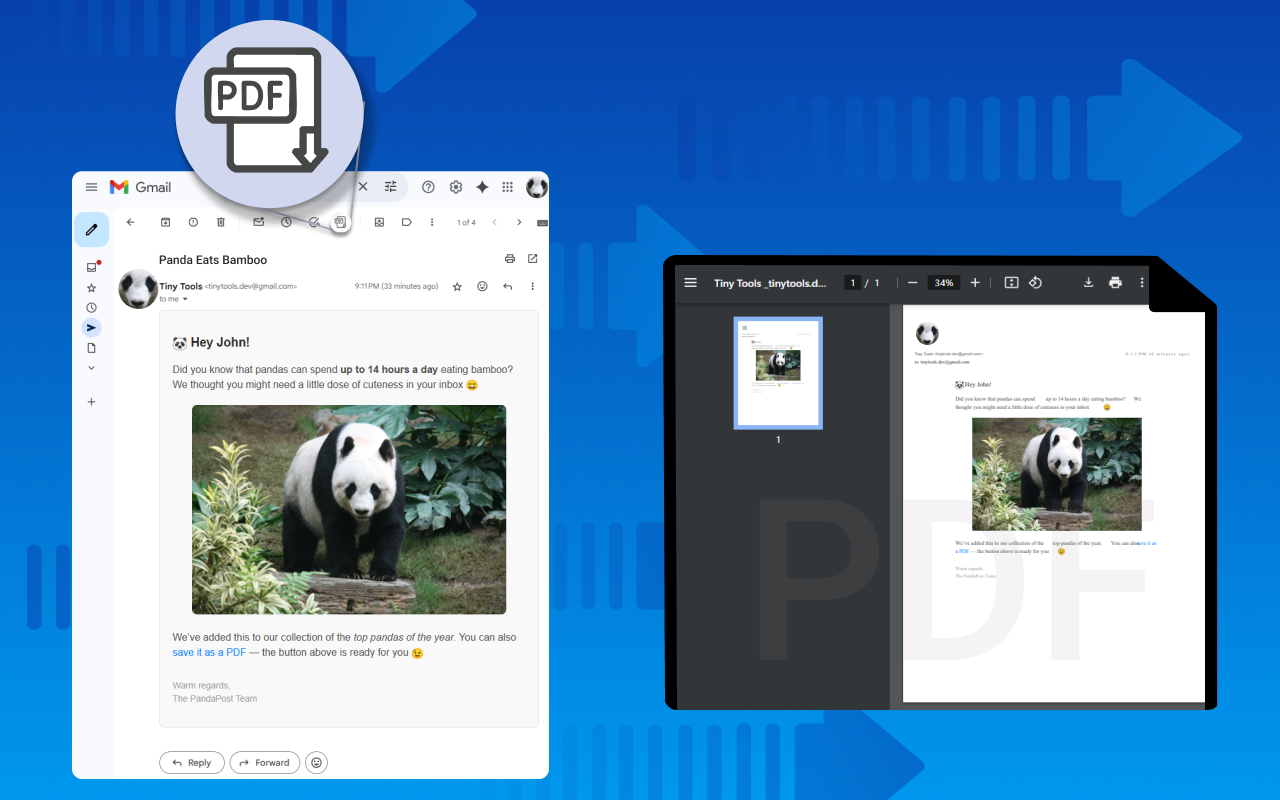This screenshot has width=1280, height=800.
Task: Click the Gmail compose pencil button
Action: (x=91, y=230)
